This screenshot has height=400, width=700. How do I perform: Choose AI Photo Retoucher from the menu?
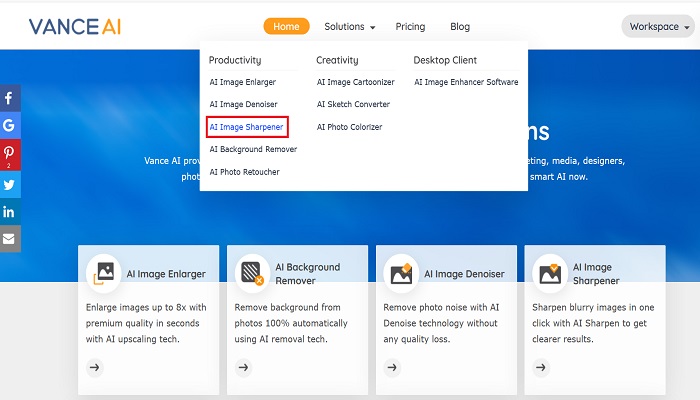245,172
